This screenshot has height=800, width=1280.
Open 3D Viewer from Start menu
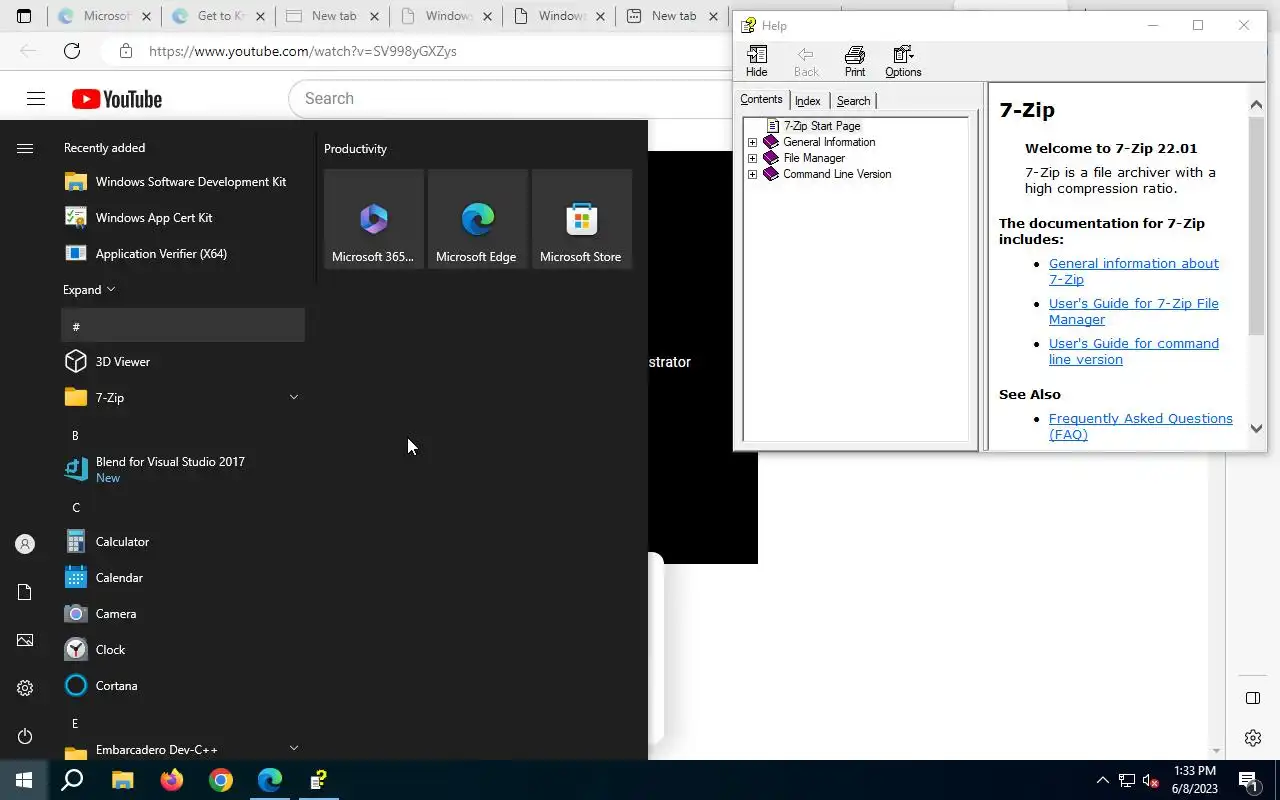(184, 362)
